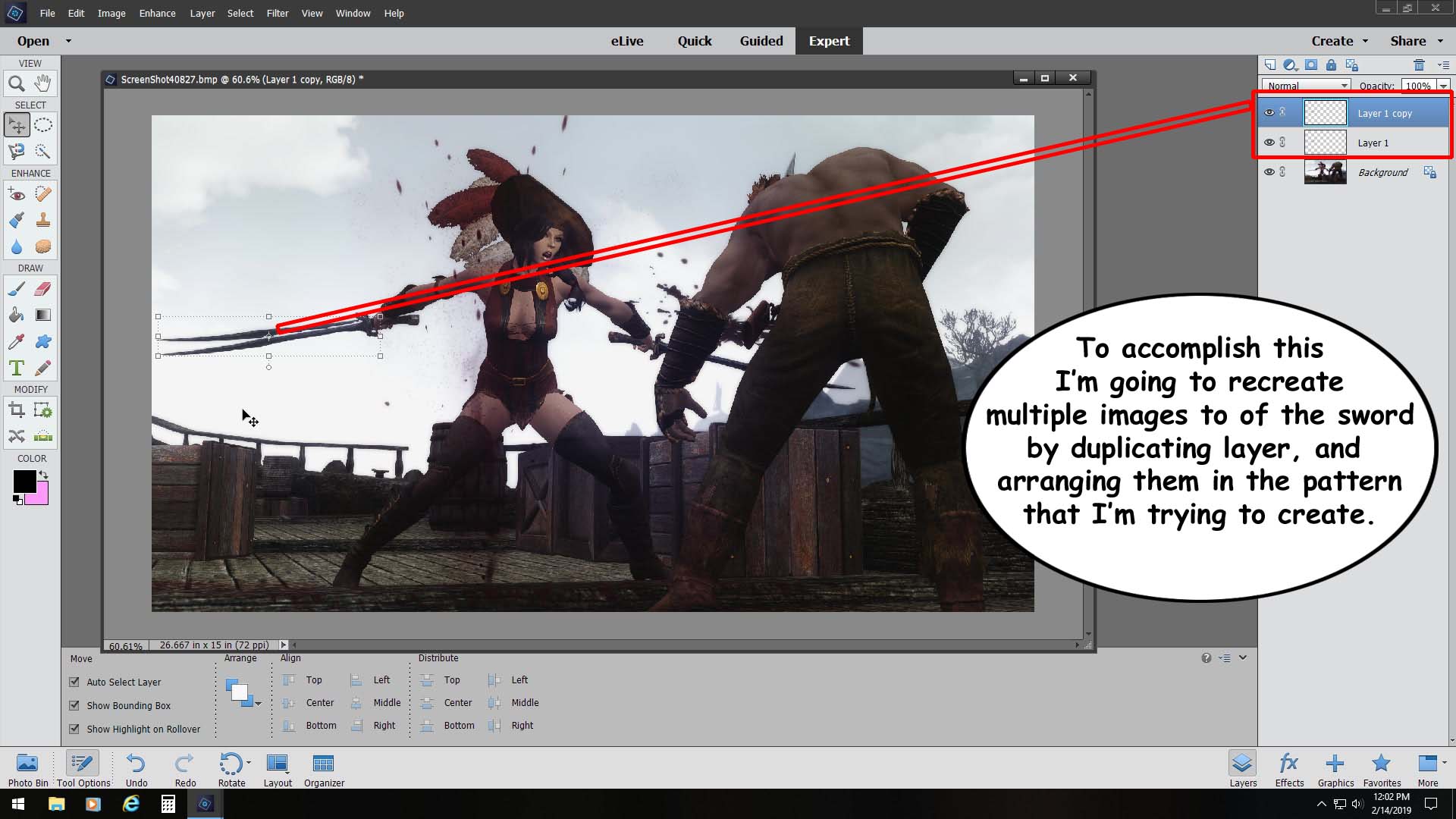This screenshot has width=1456, height=819.
Task: Select the Content-Aware Move tool
Action: tap(17, 437)
